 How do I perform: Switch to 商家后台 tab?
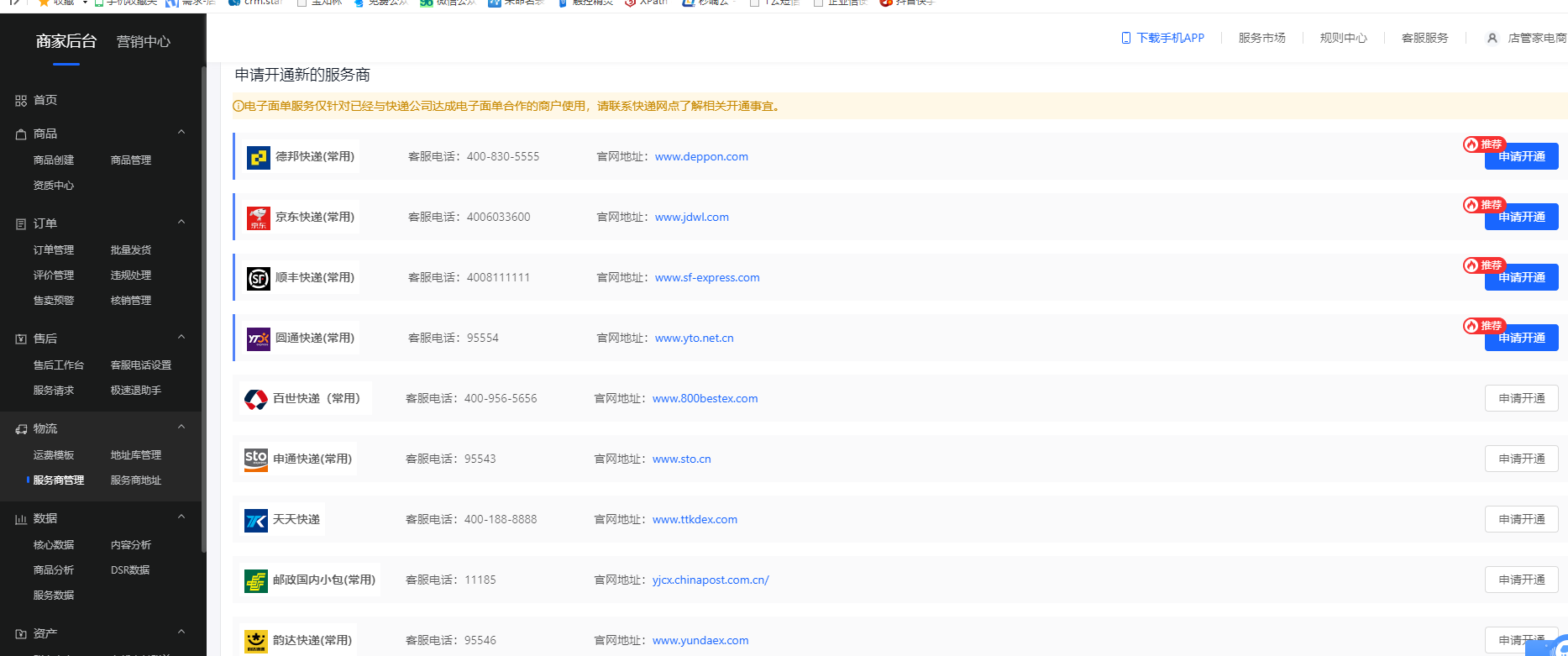coord(66,41)
